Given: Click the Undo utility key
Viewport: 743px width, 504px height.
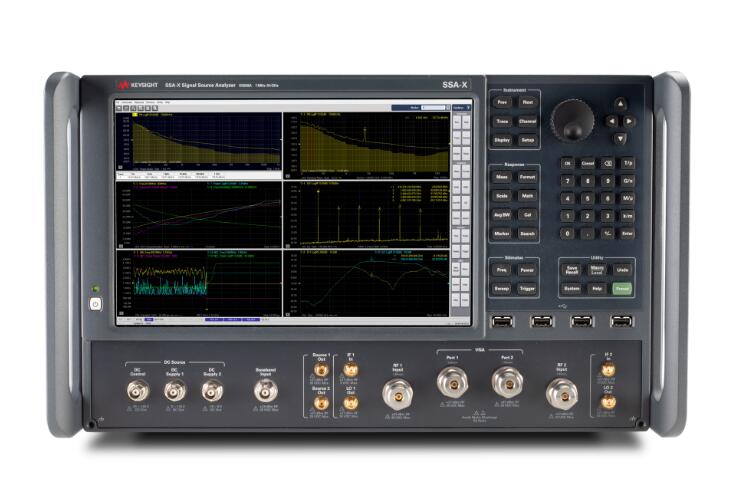Looking at the screenshot, I should point(622,270).
